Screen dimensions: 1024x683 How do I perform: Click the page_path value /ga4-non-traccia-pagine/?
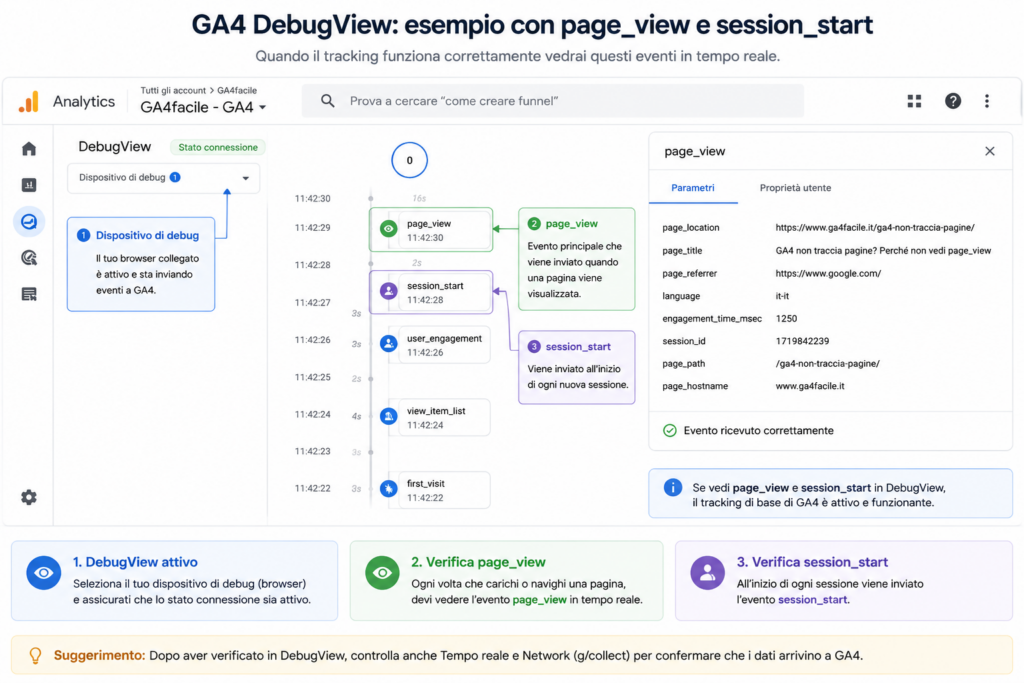[827, 364]
